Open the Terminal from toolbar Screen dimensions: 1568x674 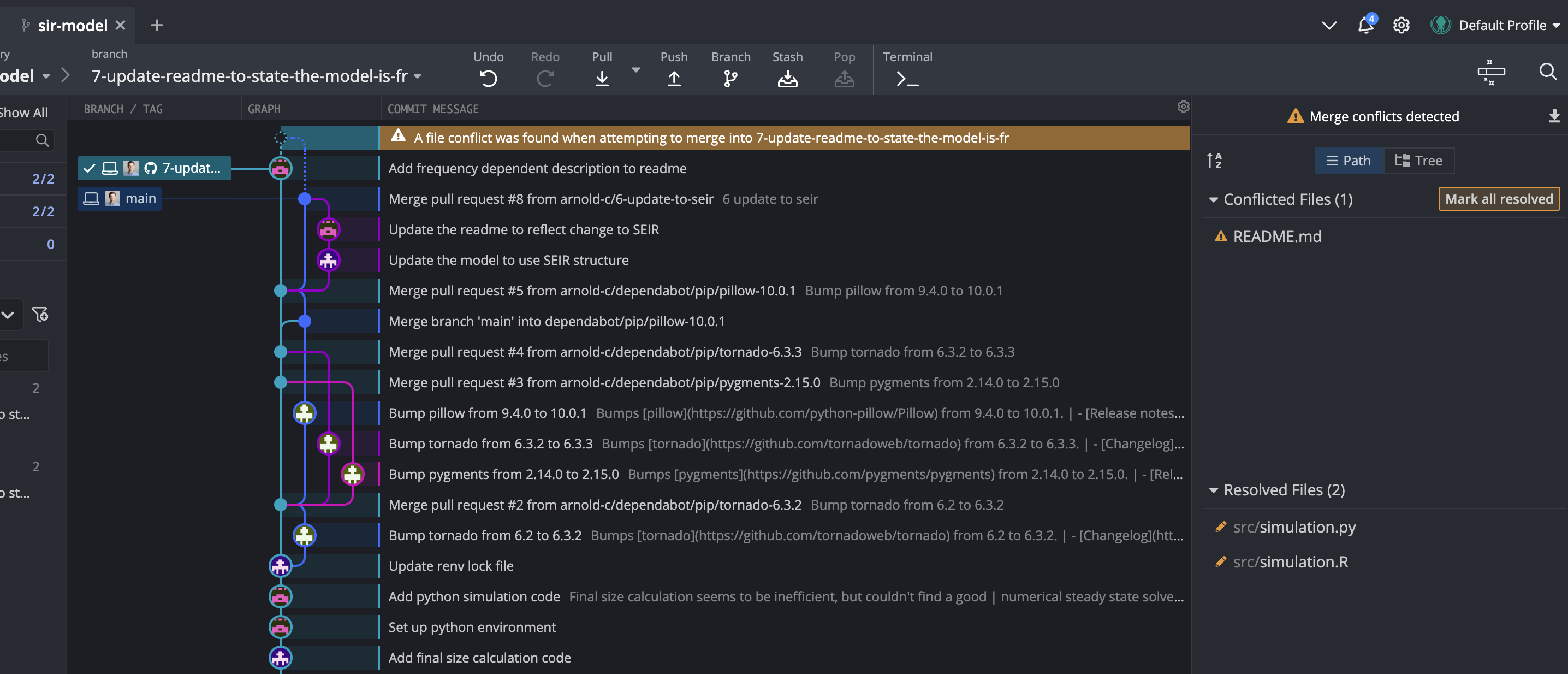click(x=907, y=79)
